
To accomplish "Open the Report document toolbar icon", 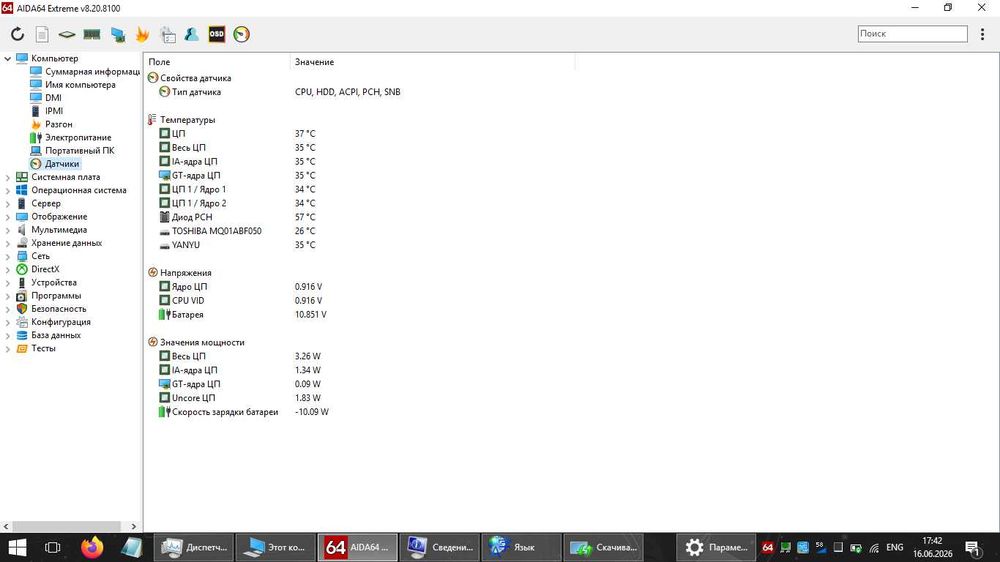I will coord(42,34).
